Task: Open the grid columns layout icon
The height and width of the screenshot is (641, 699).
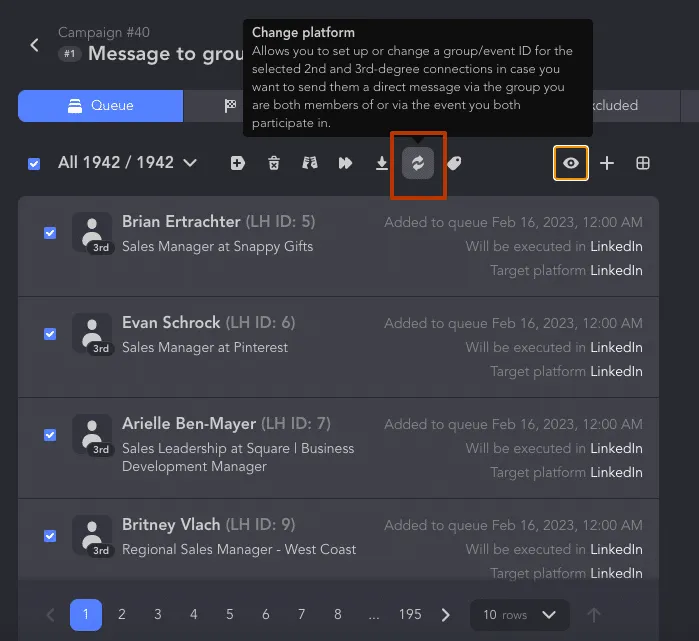Action: pos(643,163)
